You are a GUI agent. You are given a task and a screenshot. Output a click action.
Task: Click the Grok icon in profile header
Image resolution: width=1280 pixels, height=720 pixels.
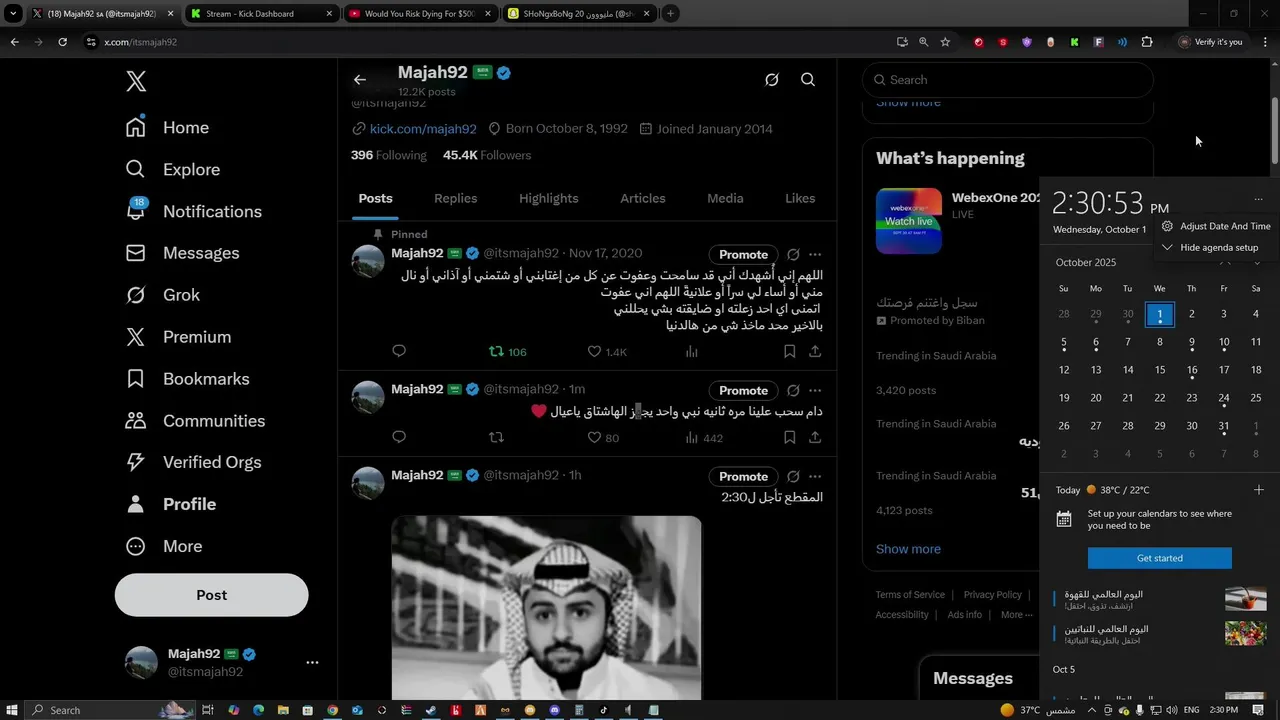coord(772,80)
